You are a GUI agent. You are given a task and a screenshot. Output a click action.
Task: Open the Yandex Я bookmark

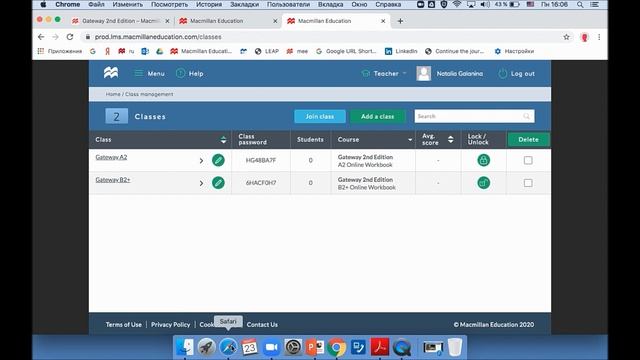pos(107,51)
